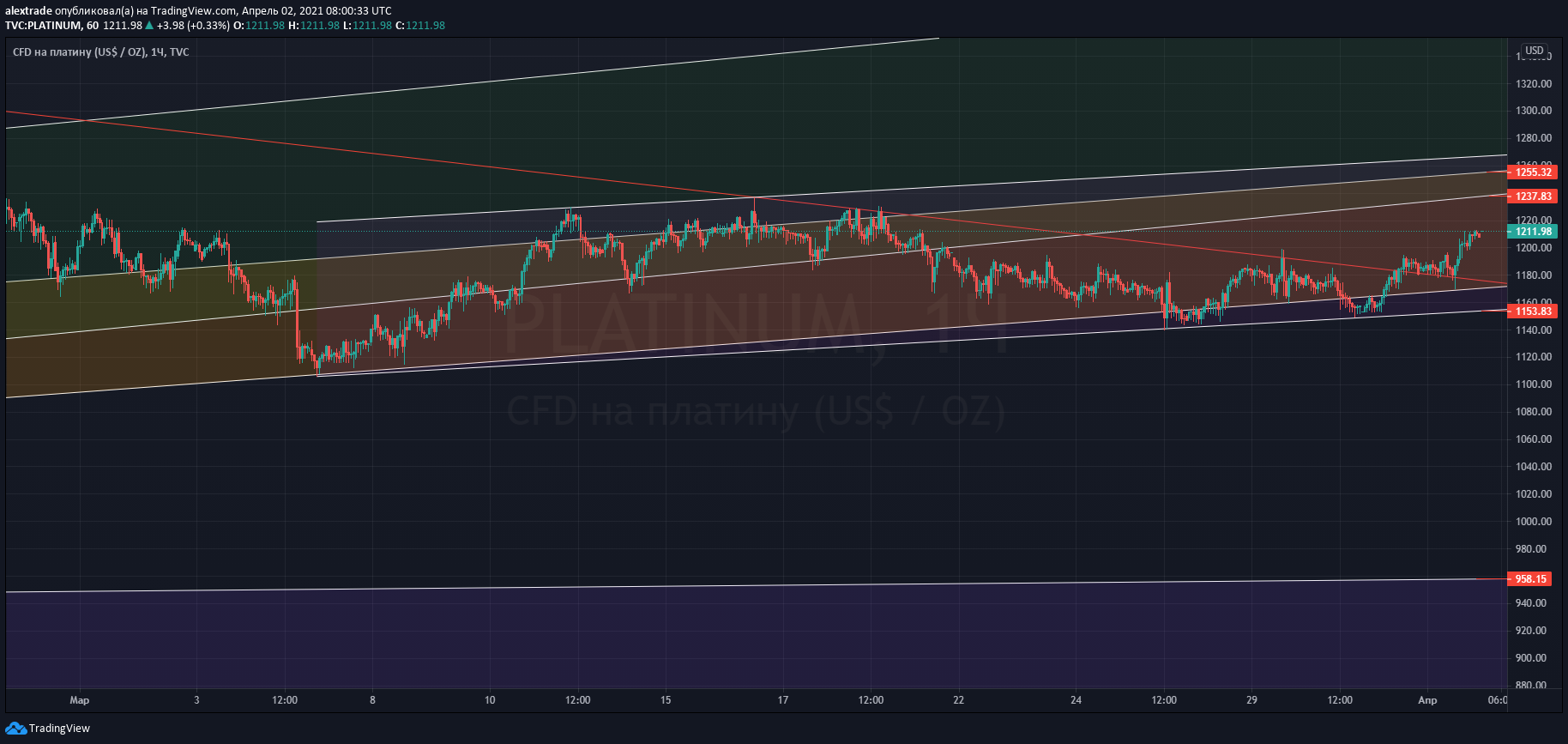Screen dimensions: 1568x744
Task: Click the 920.00 price axis value
Action: [x=1531, y=631]
